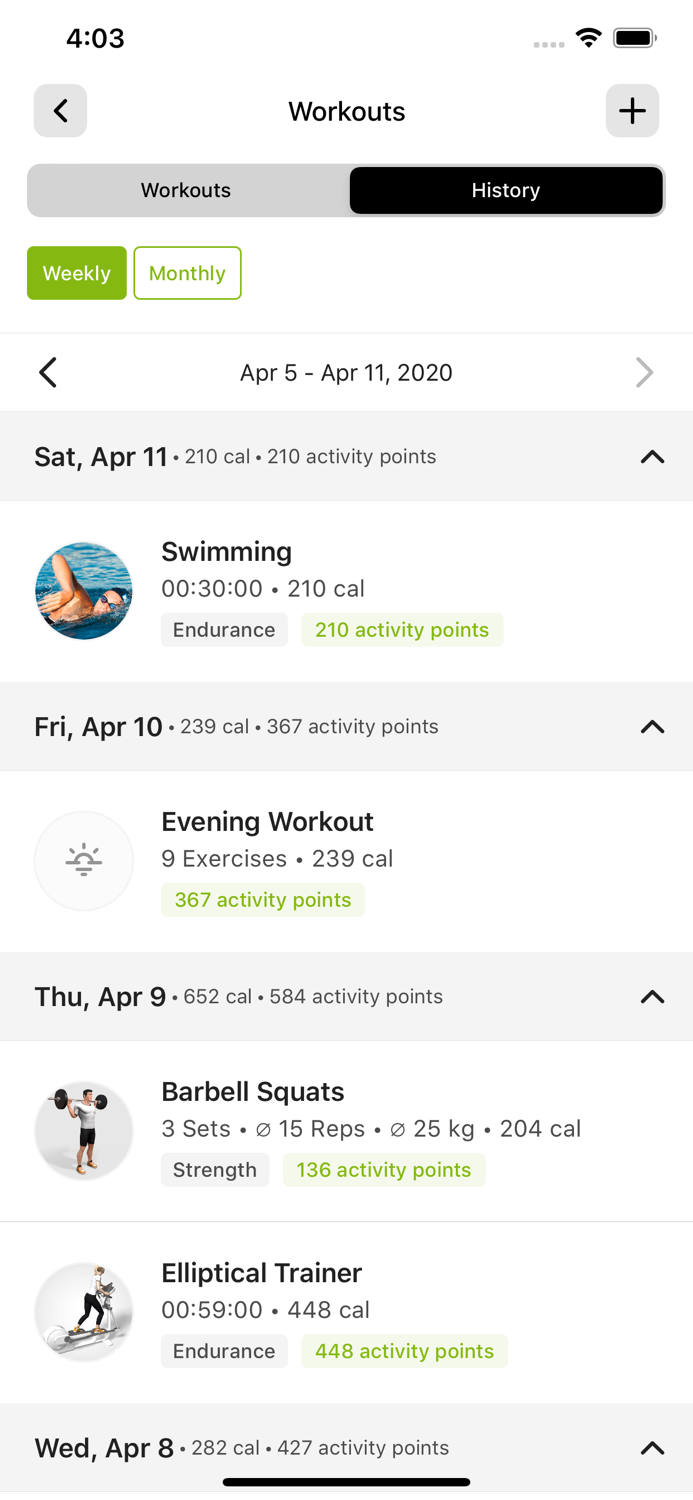Go to previous week with left chevron
This screenshot has width=693, height=1500.
[47, 372]
